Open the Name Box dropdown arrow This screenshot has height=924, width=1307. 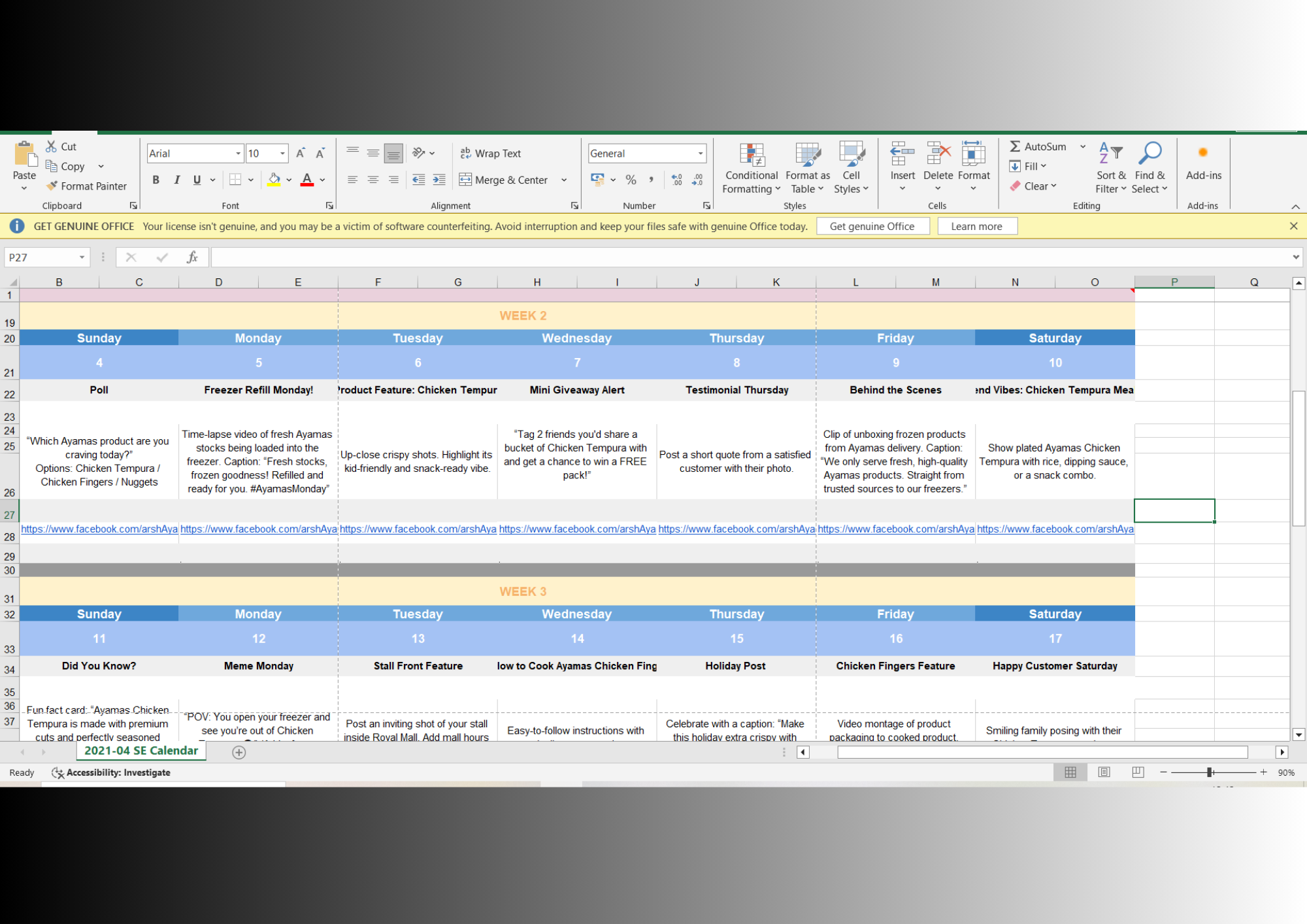pos(82,257)
